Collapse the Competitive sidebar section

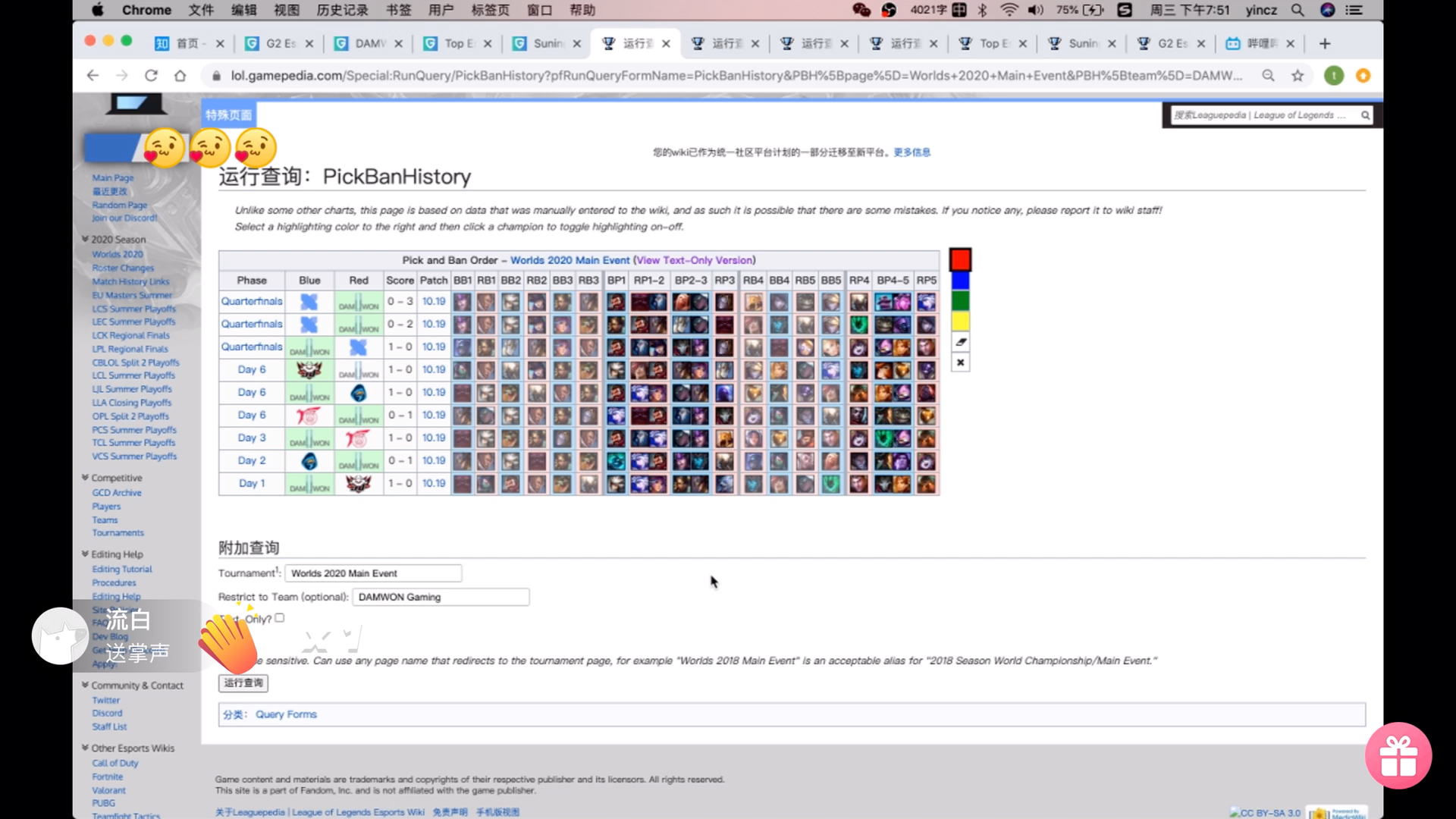[85, 478]
